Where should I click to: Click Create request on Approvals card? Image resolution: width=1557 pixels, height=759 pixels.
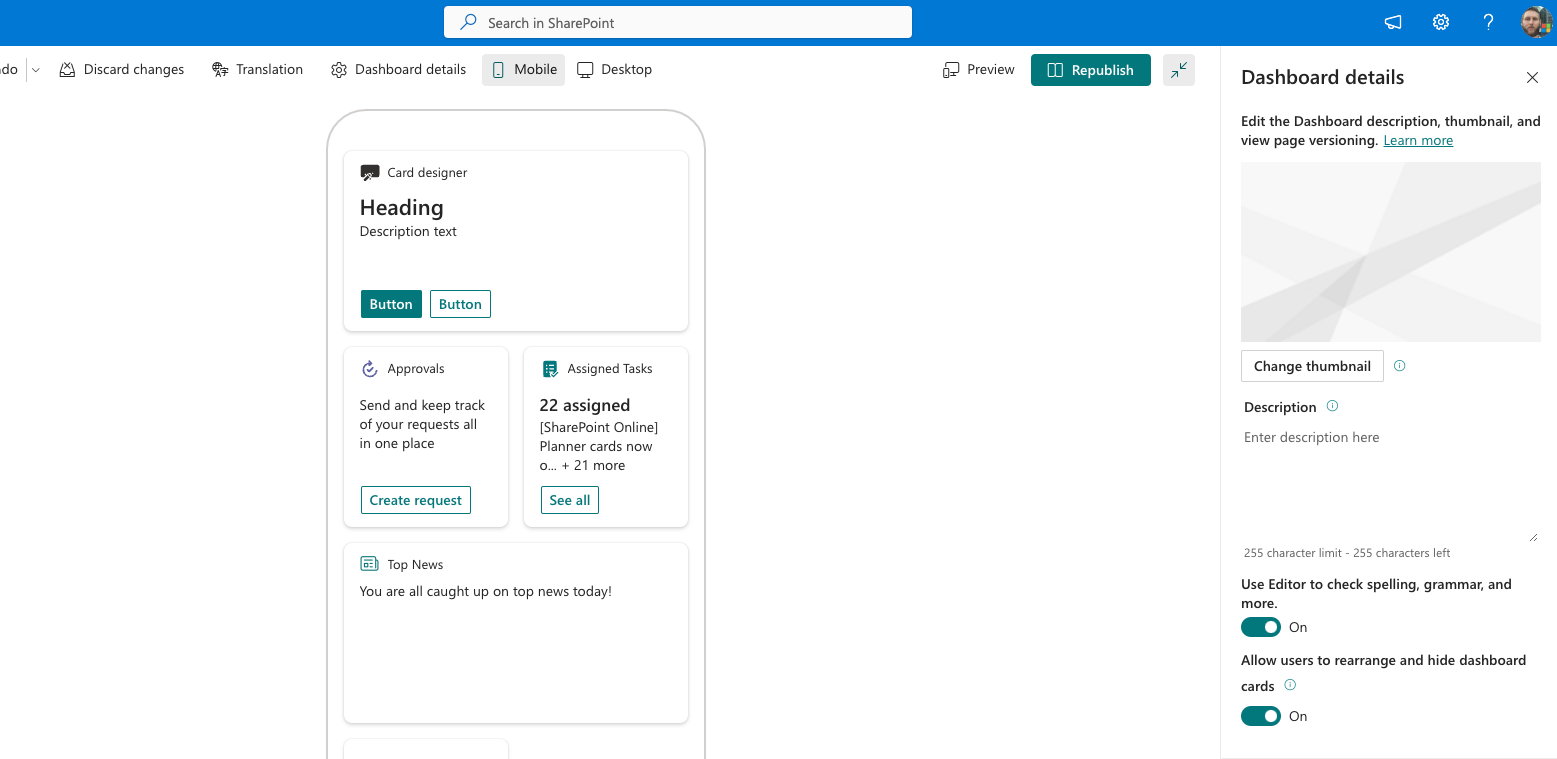click(416, 500)
